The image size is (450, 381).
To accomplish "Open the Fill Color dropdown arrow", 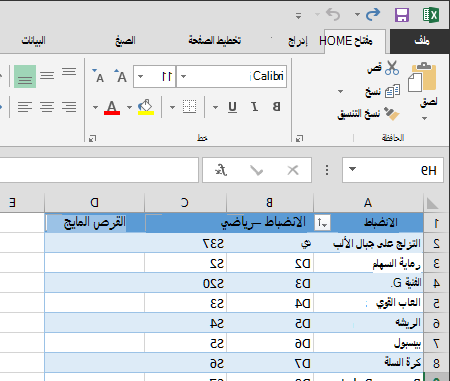I will [x=129, y=107].
